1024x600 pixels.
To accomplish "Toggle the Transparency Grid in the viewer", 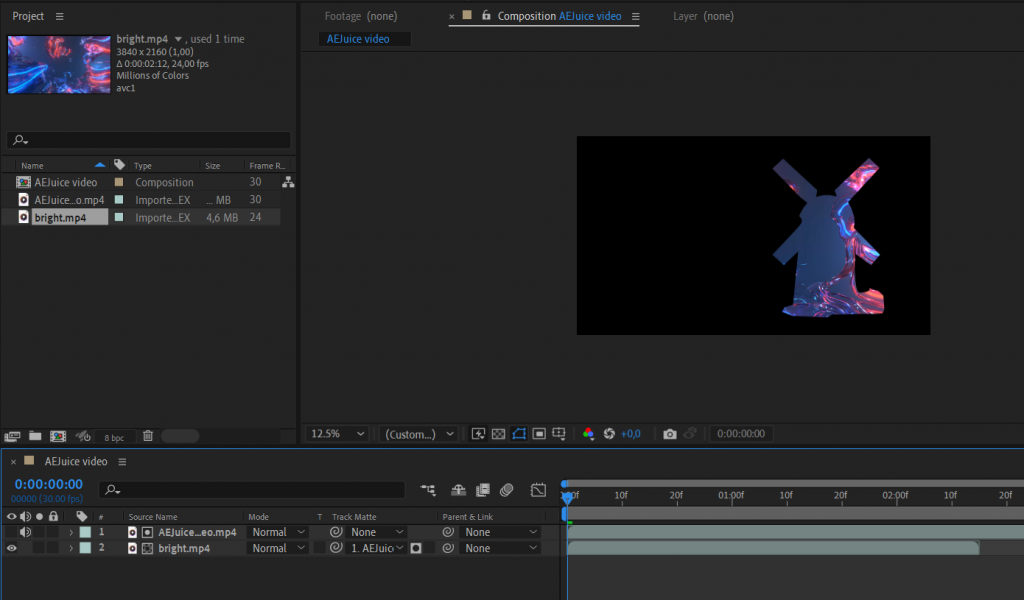I will 498,433.
